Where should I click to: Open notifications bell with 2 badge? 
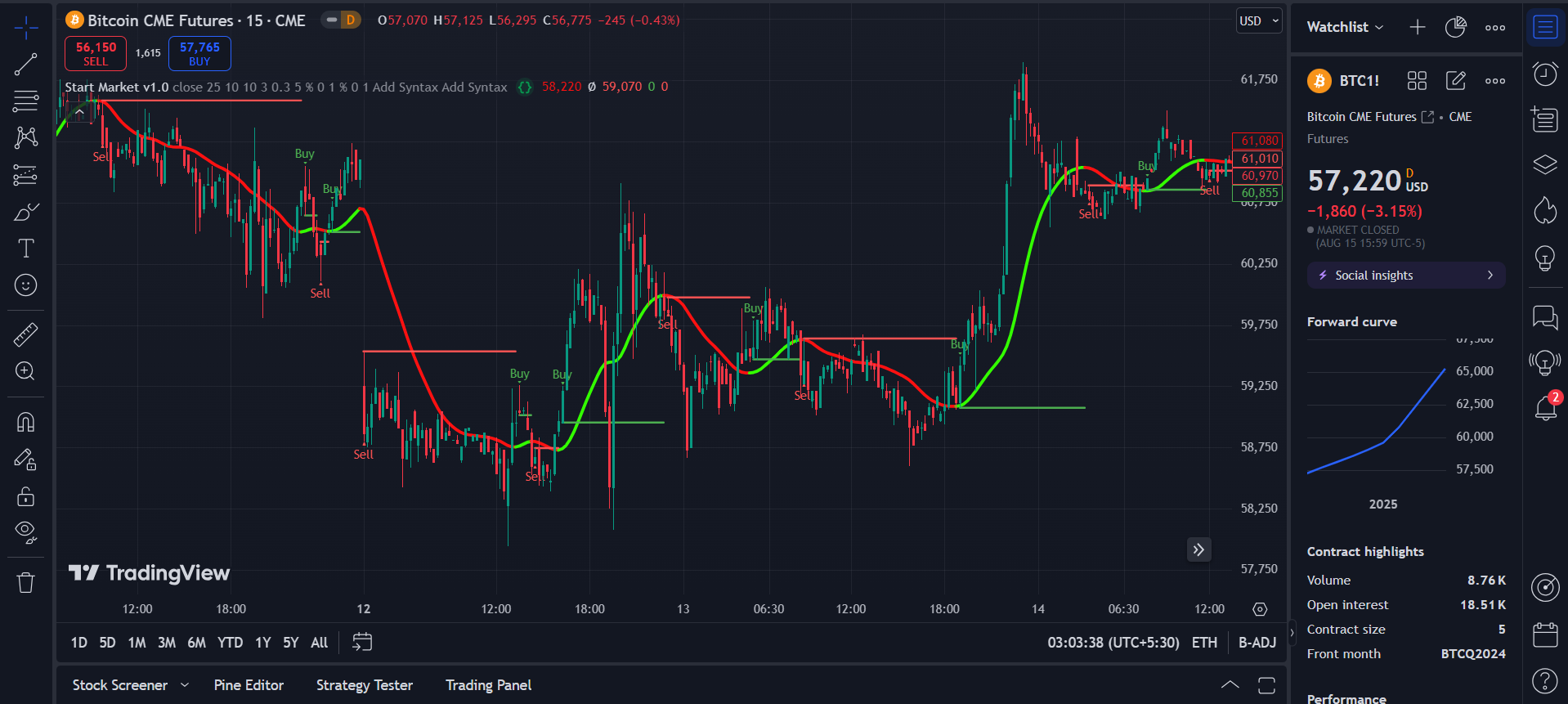click(1546, 406)
